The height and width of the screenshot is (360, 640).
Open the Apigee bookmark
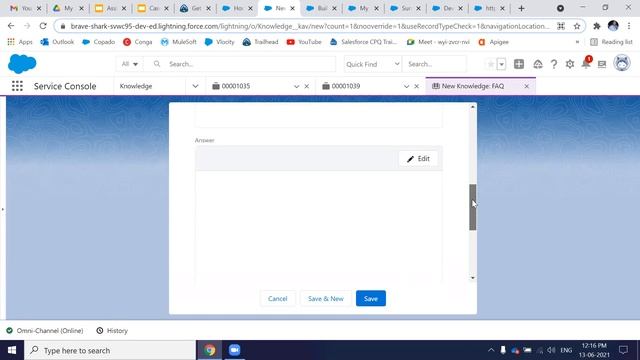click(493, 42)
